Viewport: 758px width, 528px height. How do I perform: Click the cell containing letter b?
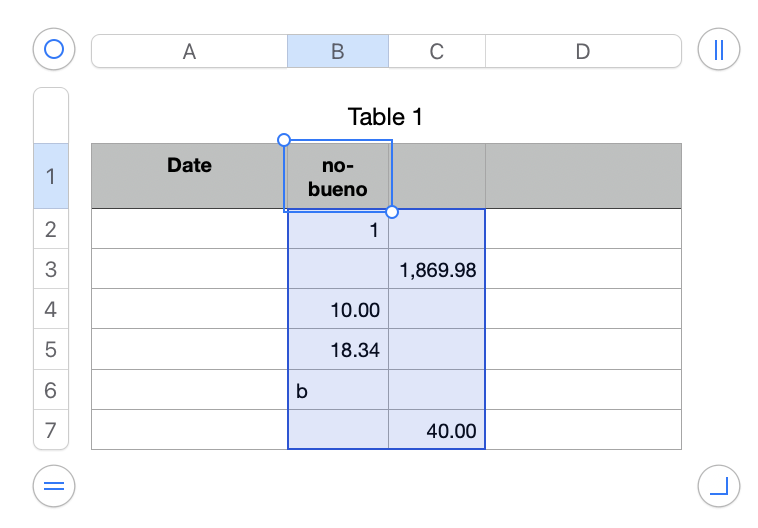[338, 390]
